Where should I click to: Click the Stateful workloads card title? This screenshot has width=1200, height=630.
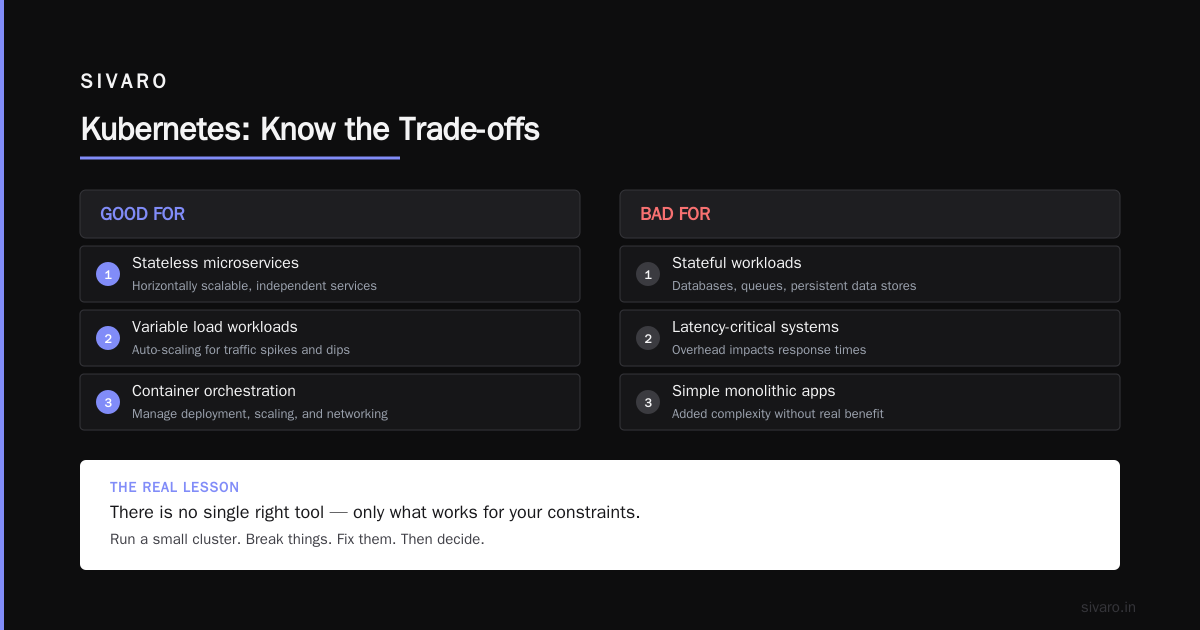tap(737, 263)
